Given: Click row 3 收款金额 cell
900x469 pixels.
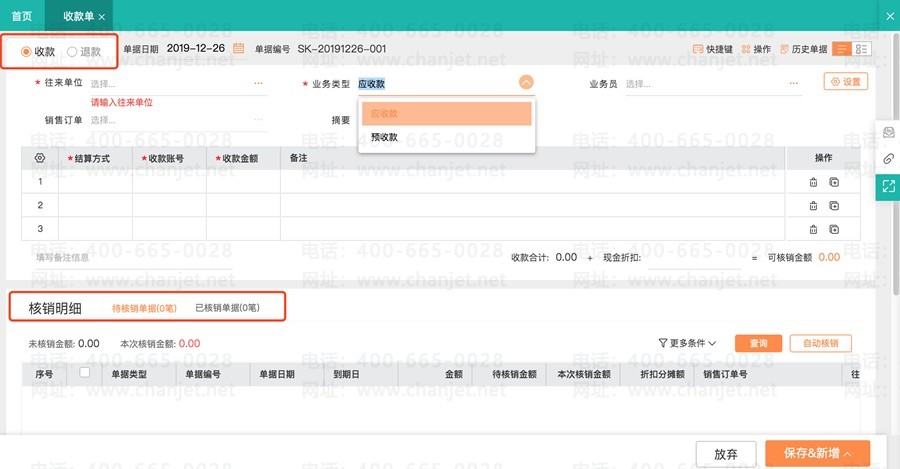Looking at the screenshot, I should click(243, 228).
